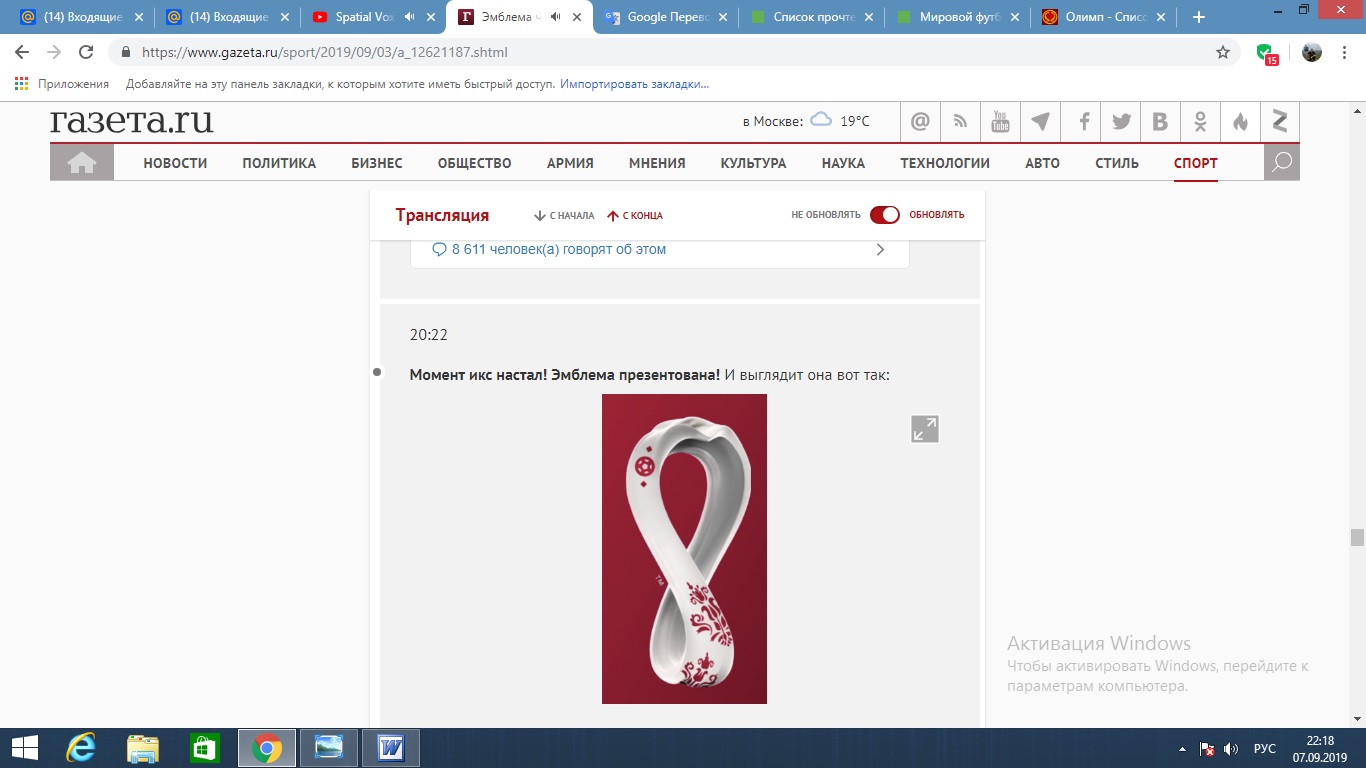
Task: Open the Gazeta.ru mail (@) icon
Action: point(920,122)
